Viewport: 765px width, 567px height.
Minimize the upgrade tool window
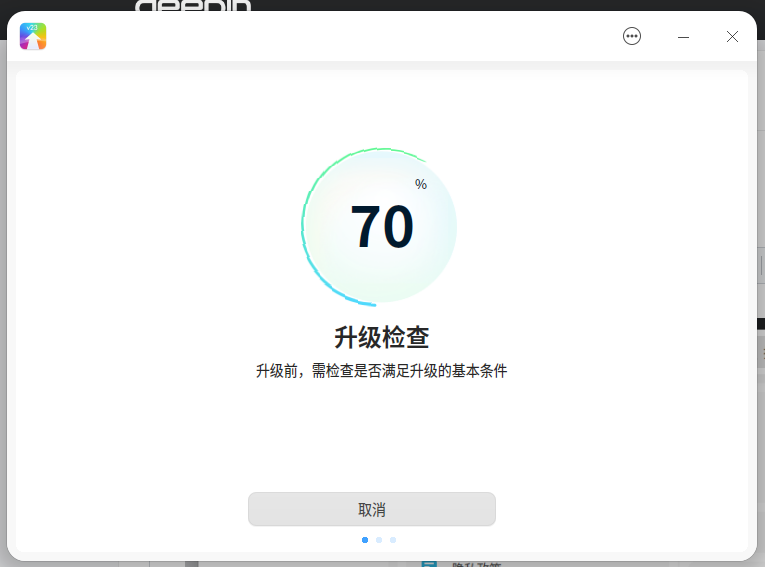pos(683,37)
